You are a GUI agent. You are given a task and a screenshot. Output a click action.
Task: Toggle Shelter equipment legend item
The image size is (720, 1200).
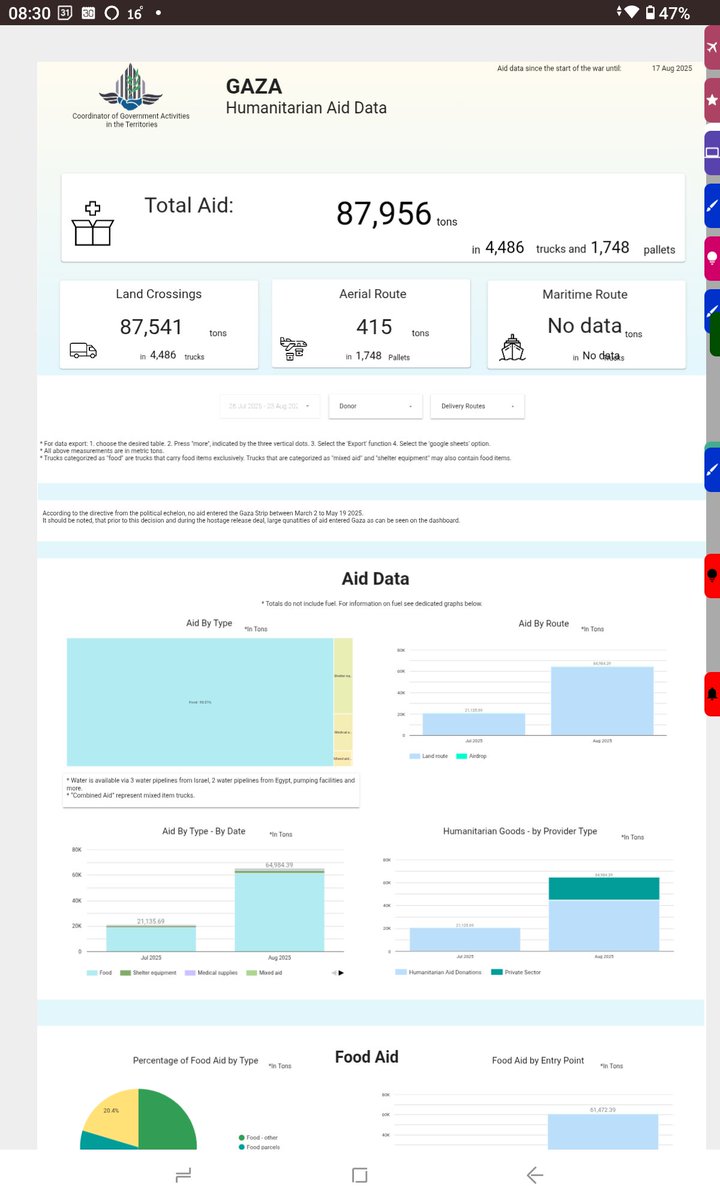[x=148, y=972]
